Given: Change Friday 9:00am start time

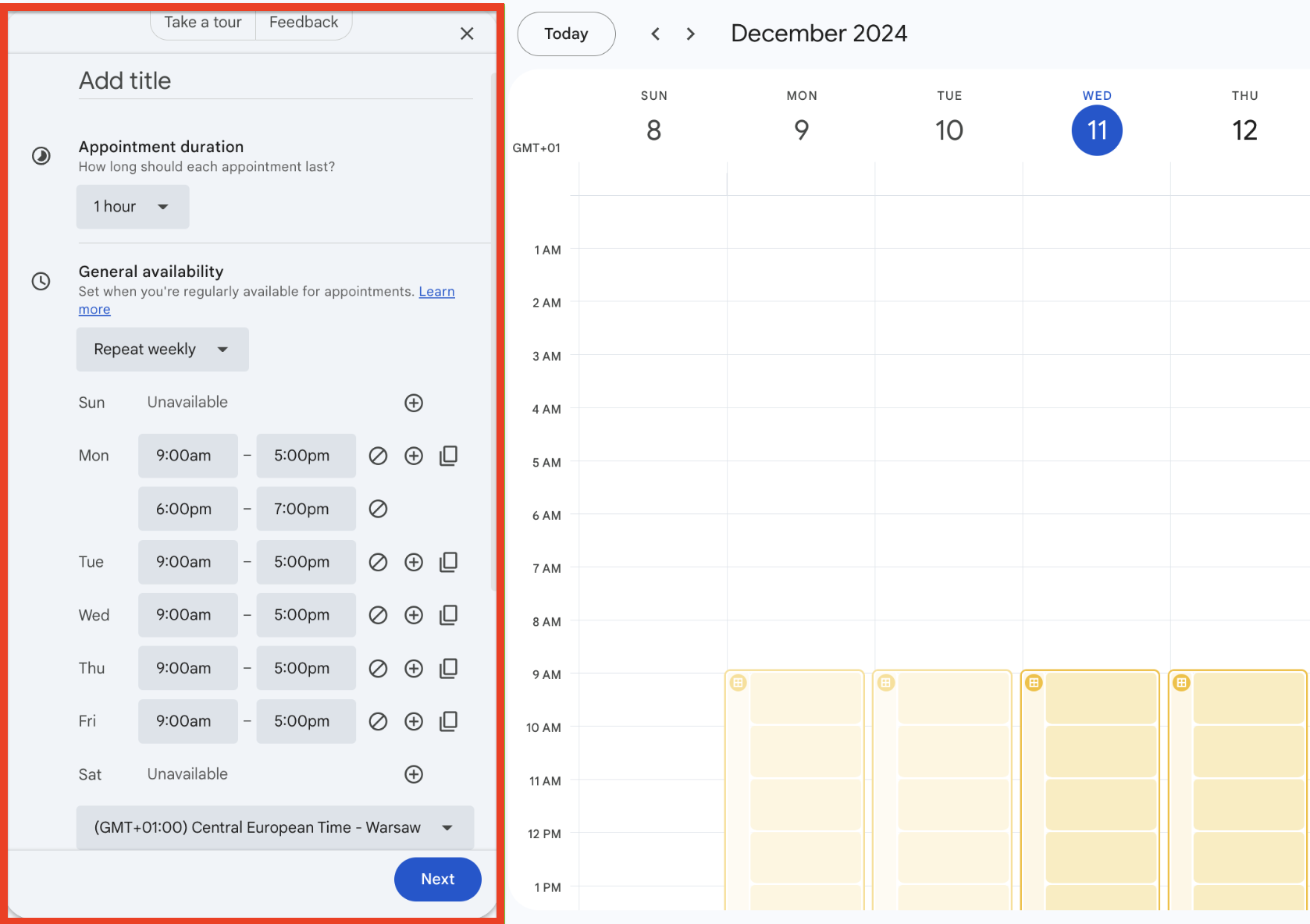Looking at the screenshot, I should click(x=188, y=721).
